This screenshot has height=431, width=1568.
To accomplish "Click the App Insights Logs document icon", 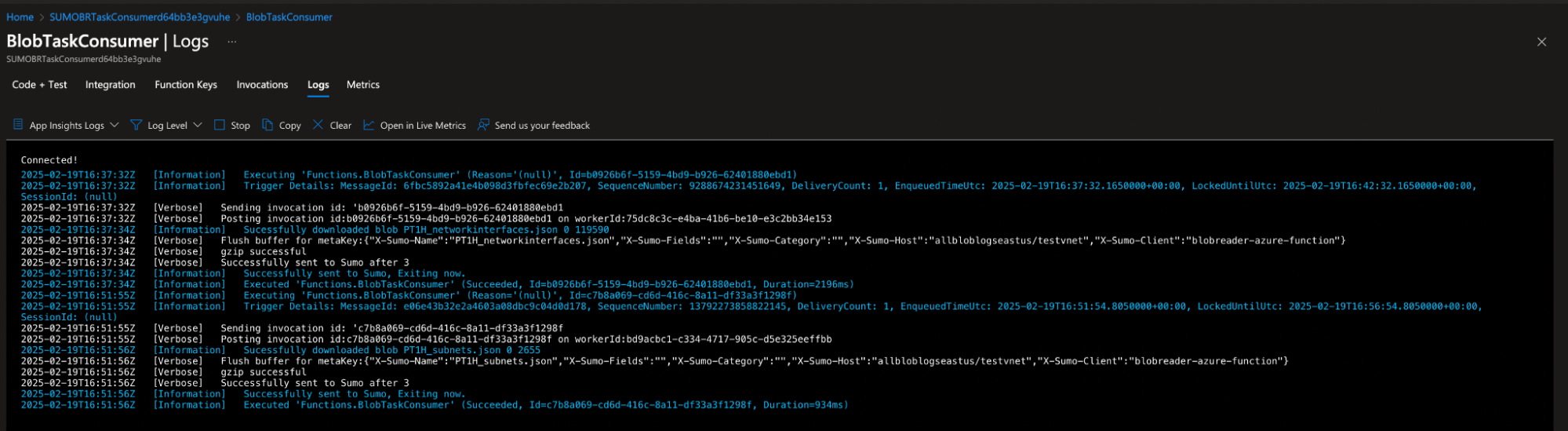I will (x=18, y=125).
